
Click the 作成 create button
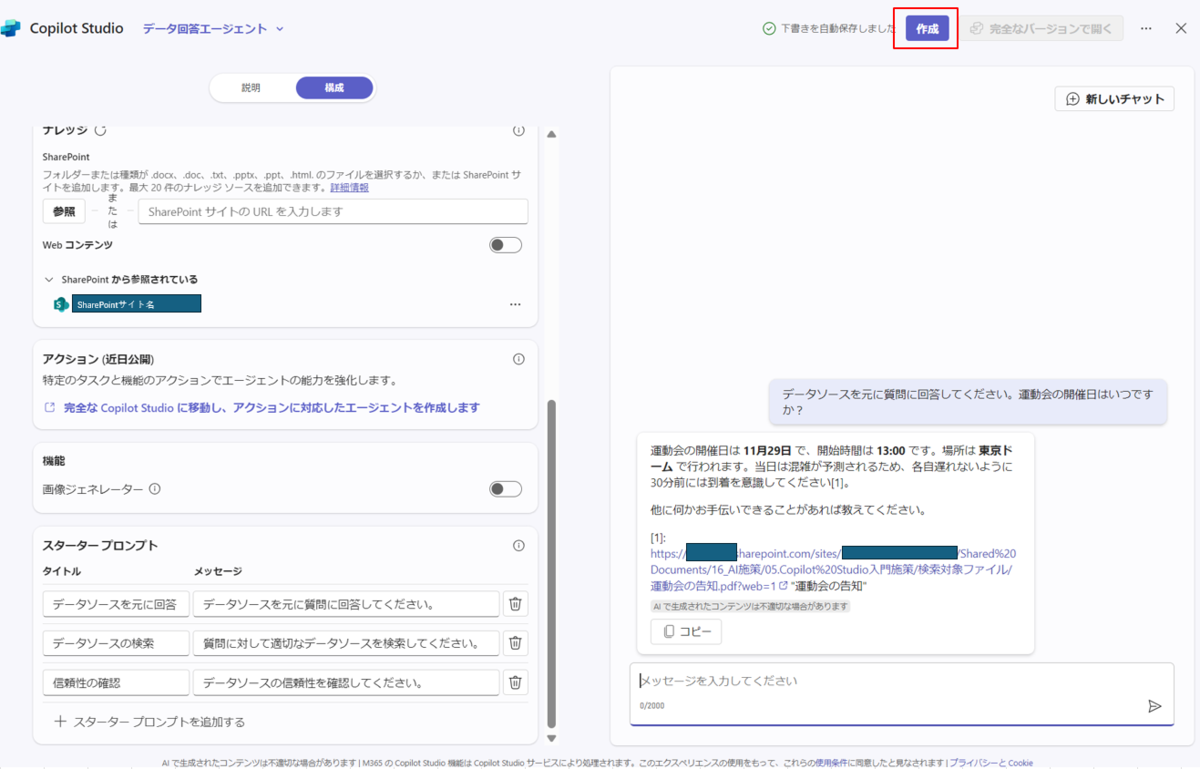click(927, 29)
